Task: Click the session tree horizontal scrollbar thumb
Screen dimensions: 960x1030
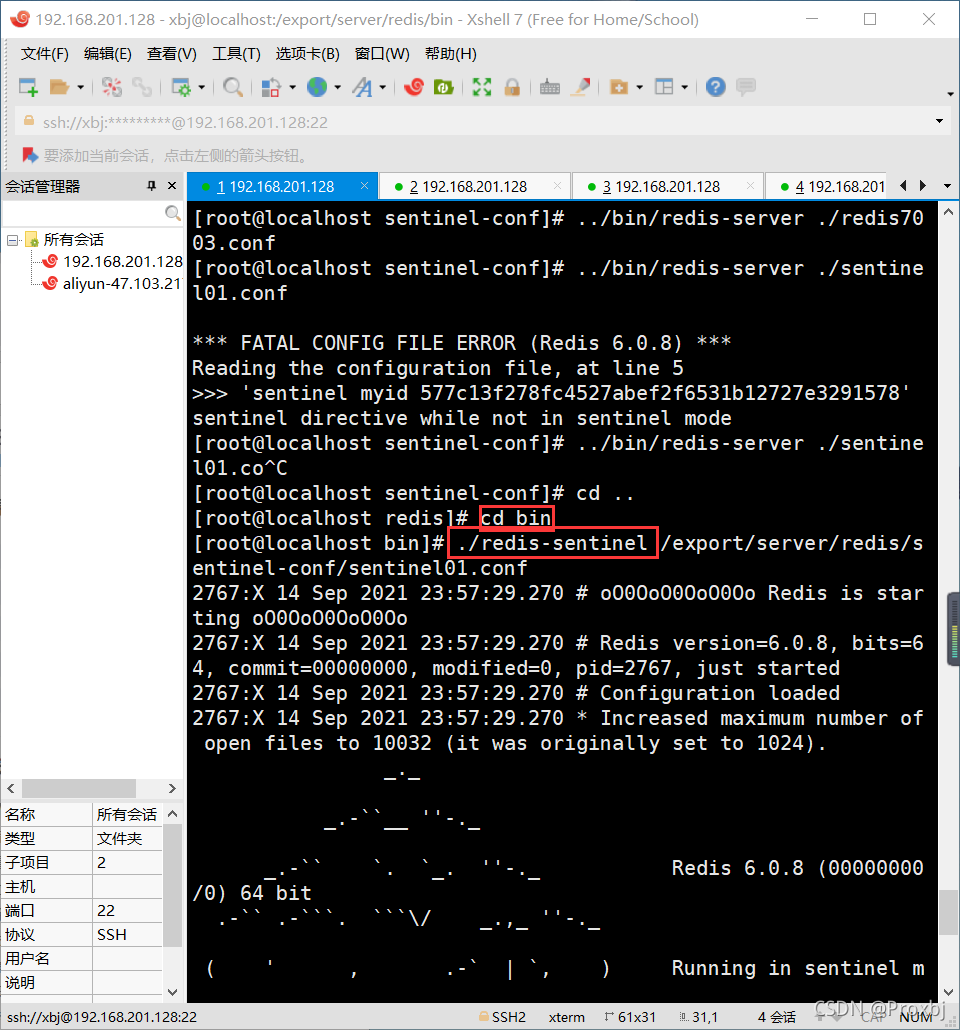Action: [79, 788]
